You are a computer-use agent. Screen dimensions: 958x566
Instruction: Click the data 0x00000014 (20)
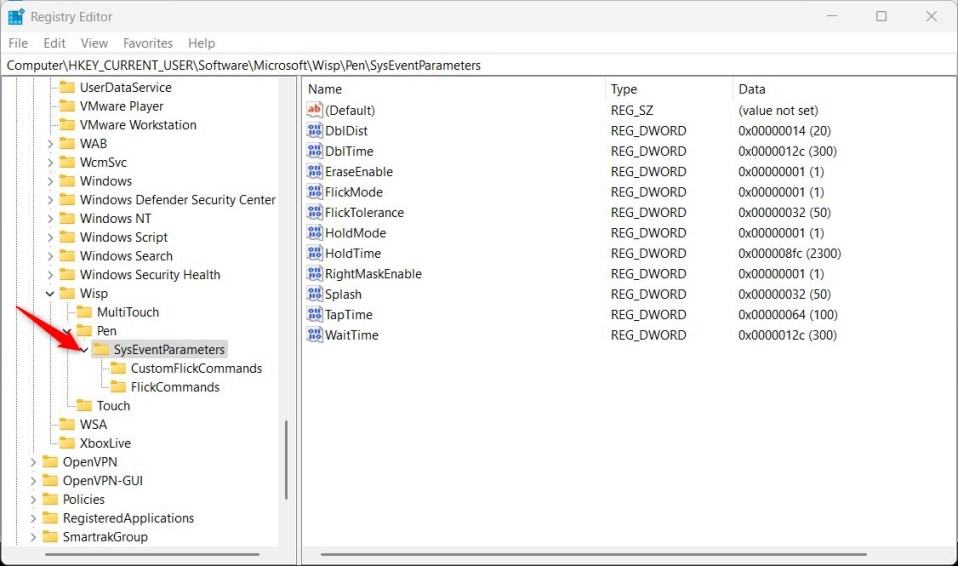pyautogui.click(x=784, y=130)
